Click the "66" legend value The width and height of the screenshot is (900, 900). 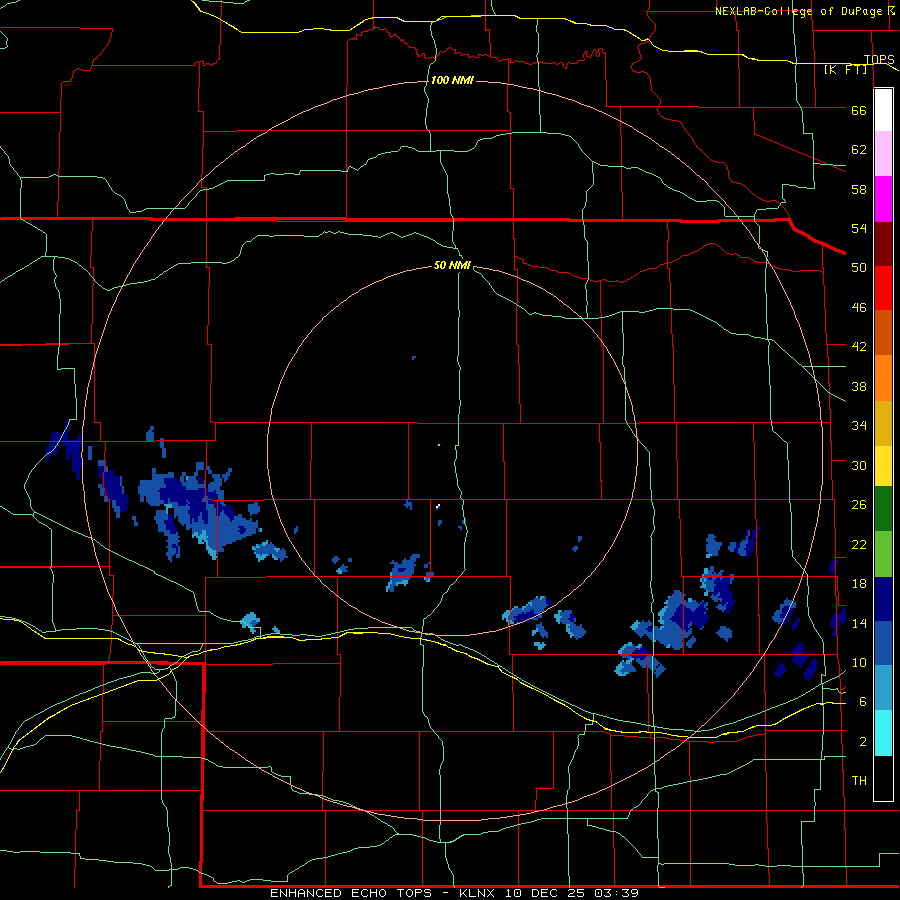(859, 110)
